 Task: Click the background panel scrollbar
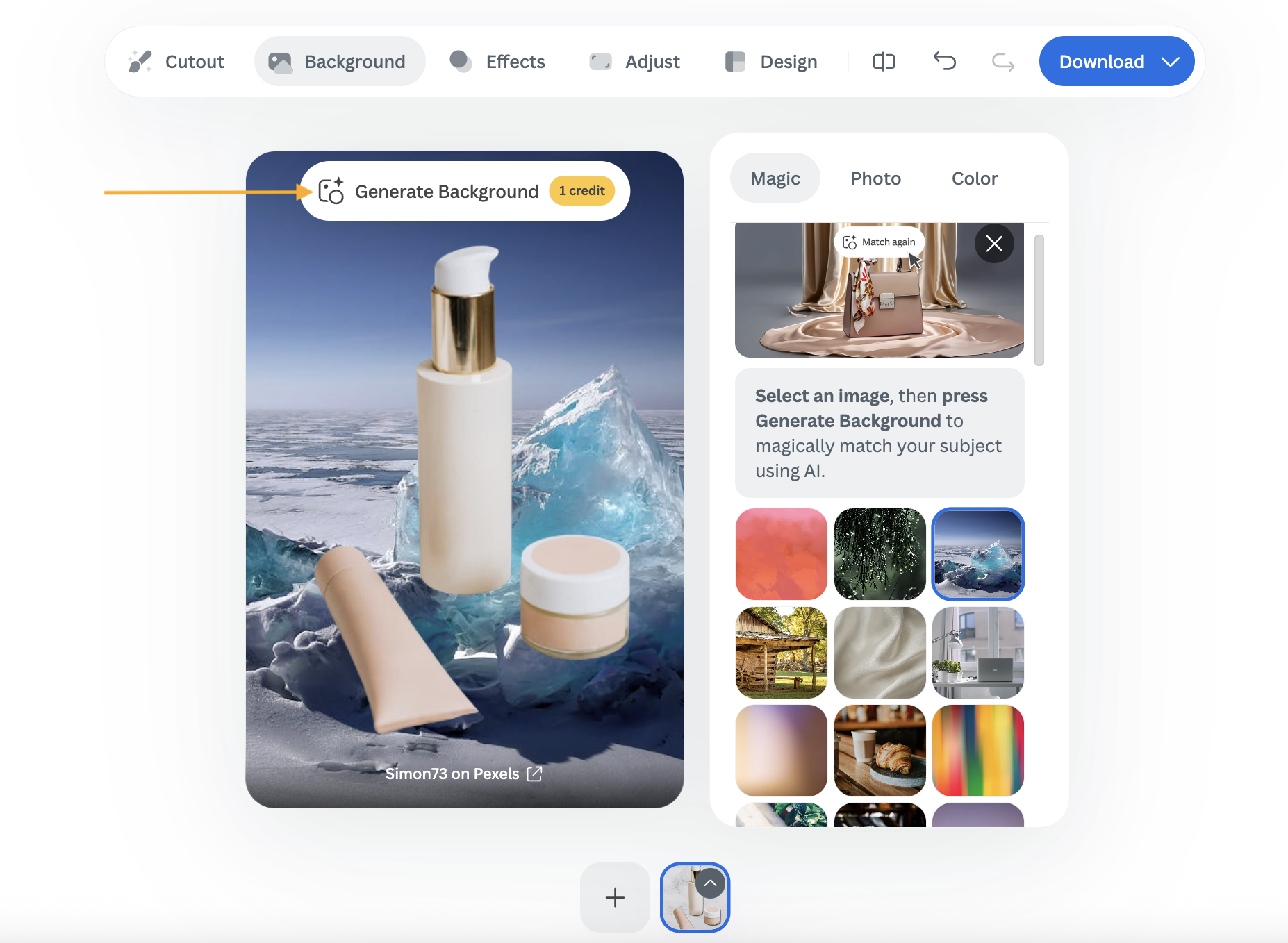tap(1039, 300)
